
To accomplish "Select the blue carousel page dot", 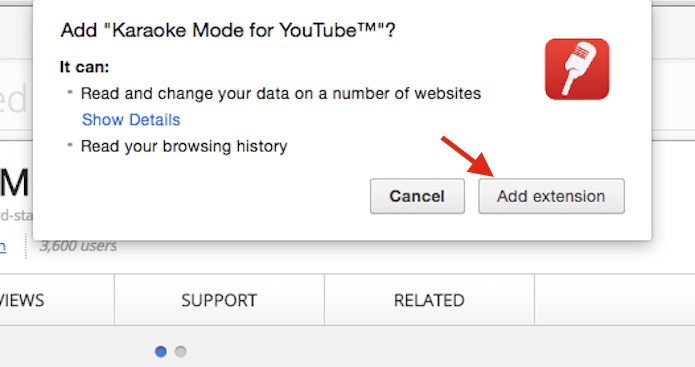I will [160, 351].
